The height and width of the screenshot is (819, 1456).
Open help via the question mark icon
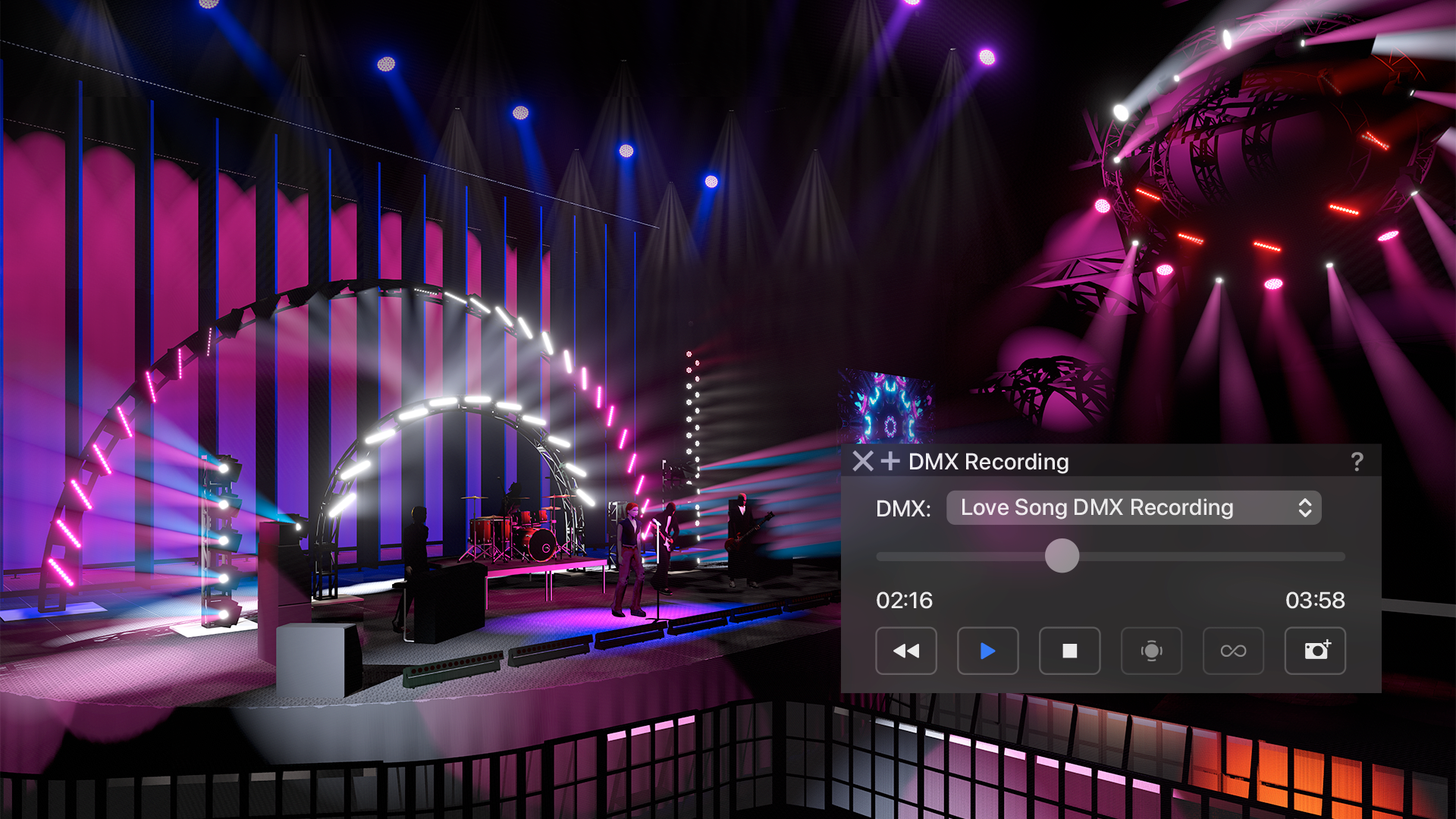tap(1358, 462)
